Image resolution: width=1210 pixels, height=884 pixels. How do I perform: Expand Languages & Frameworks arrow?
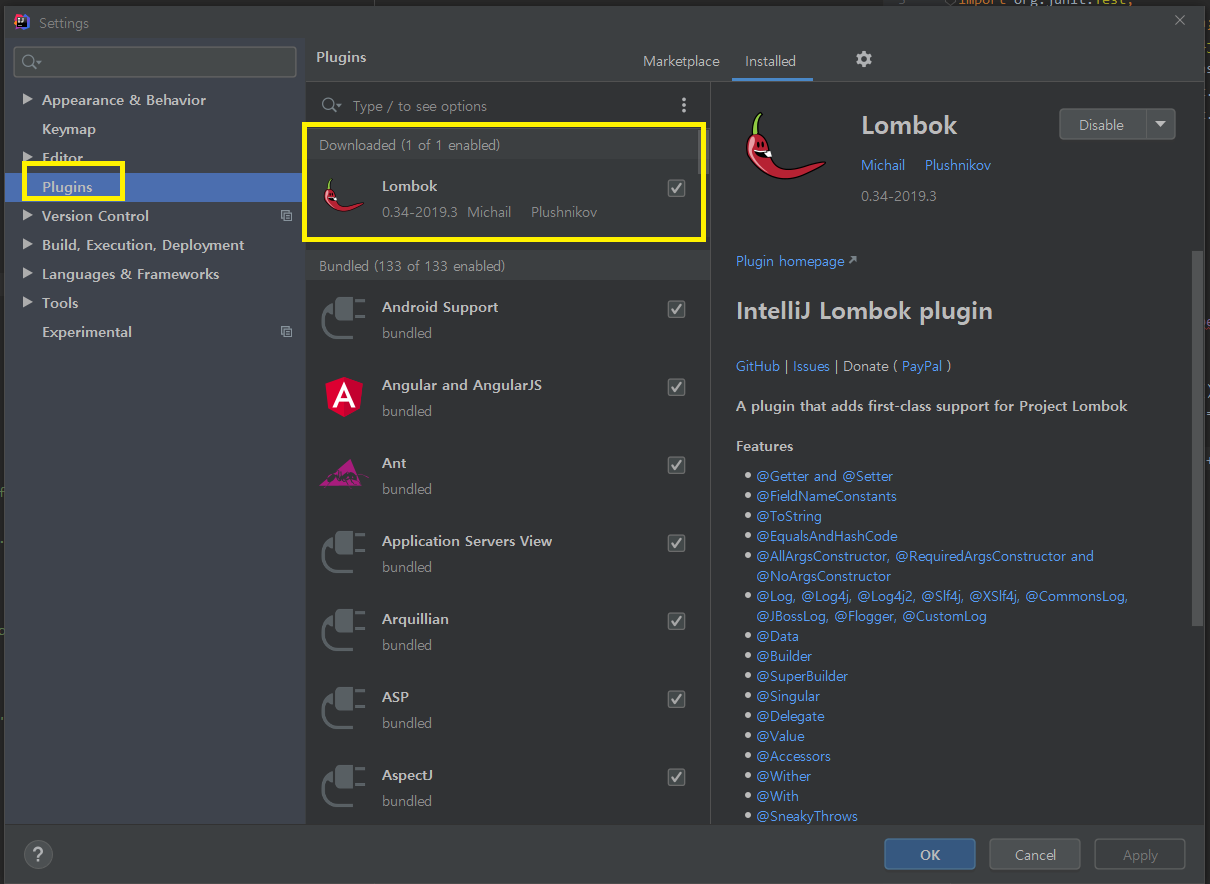[x=27, y=274]
